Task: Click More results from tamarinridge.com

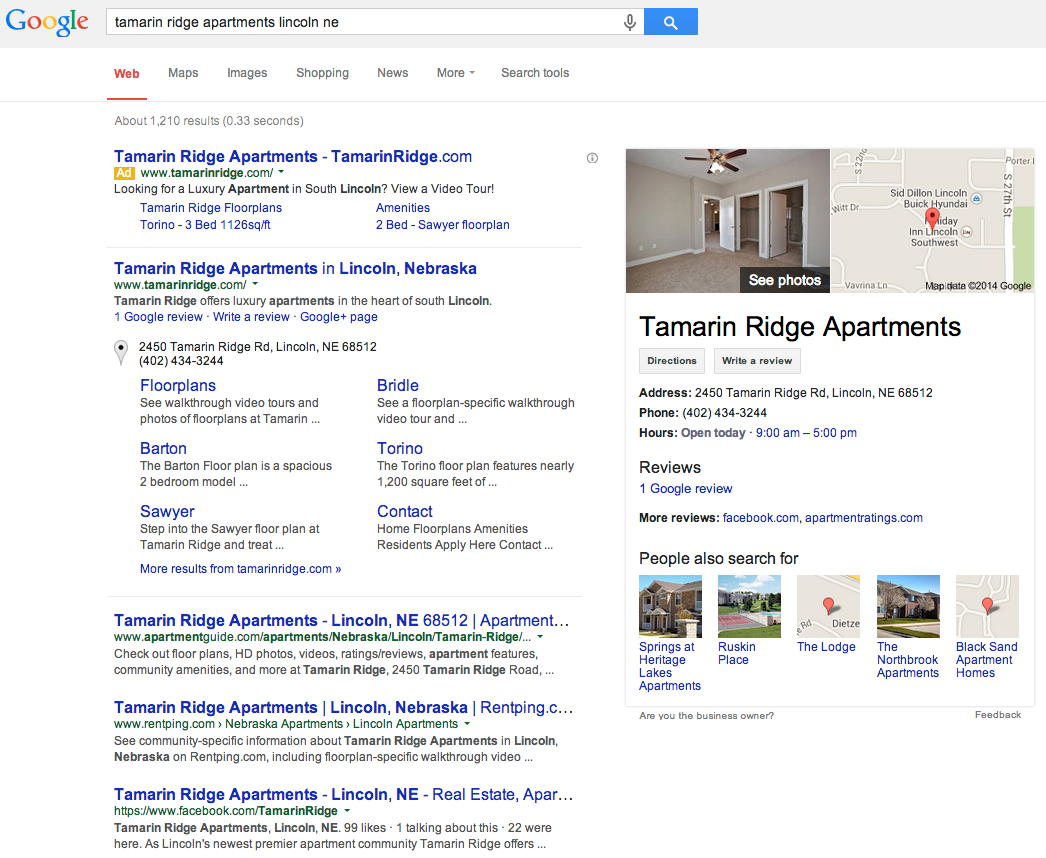Action: point(240,569)
